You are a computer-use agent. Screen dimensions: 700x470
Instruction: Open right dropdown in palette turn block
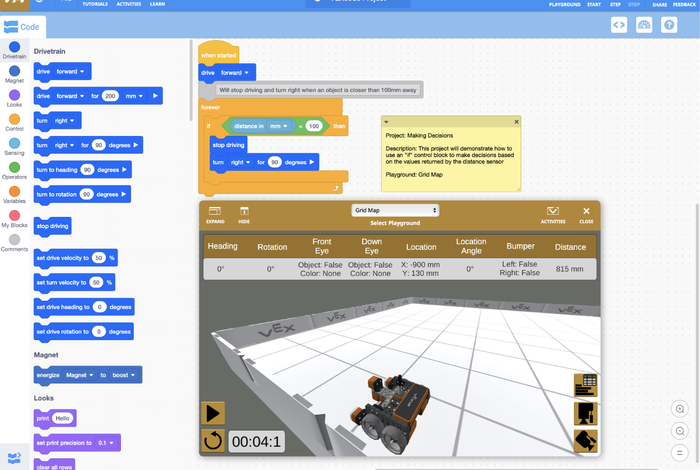tap(64, 121)
